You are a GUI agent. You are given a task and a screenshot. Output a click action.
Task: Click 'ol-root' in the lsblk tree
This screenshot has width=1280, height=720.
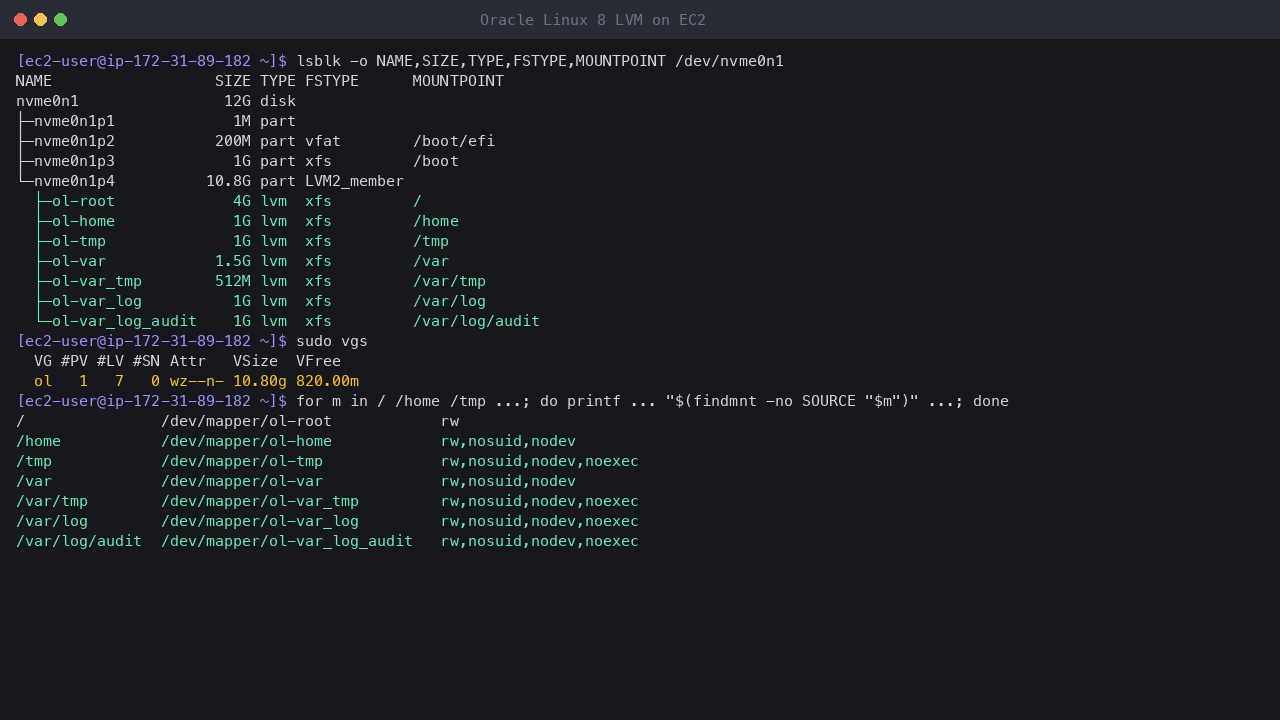[x=84, y=201]
